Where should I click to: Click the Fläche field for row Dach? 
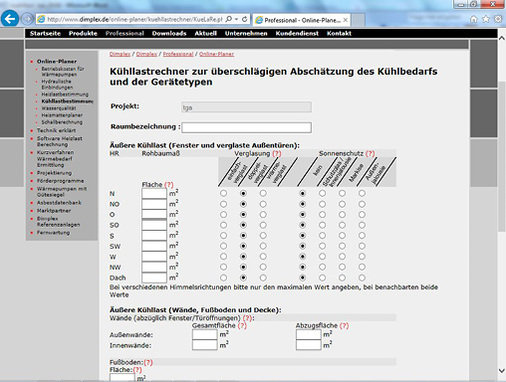click(x=154, y=278)
